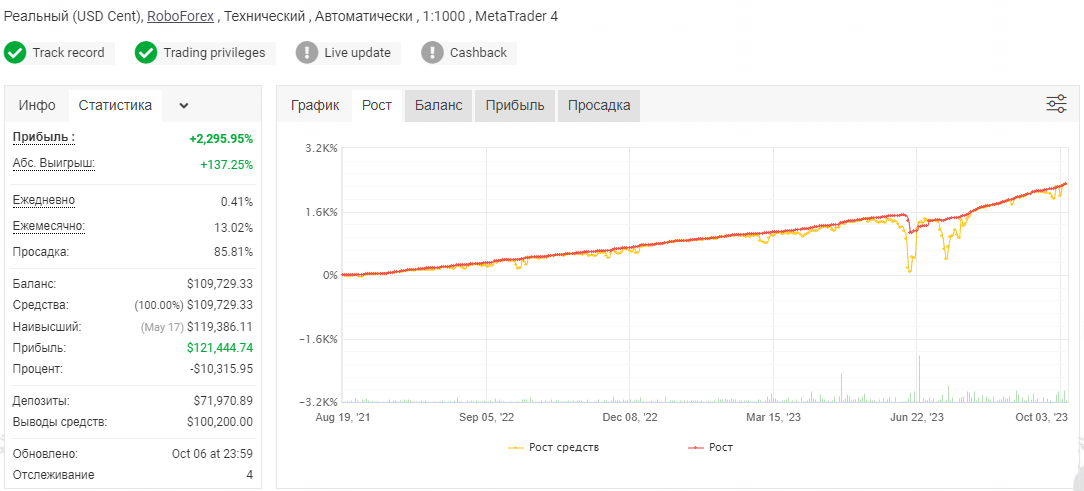Viewport: 1084px width, 491px height.
Task: Show the Просадка chart tab
Action: [599, 106]
